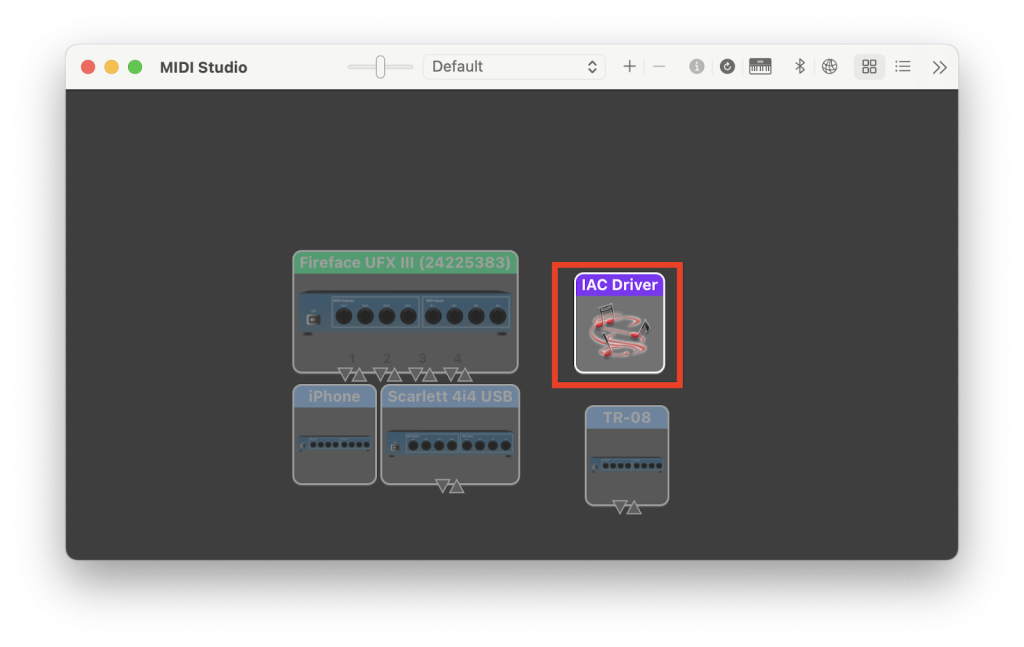1024x647 pixels.
Task: Select the Scarlett 4i4 USB device
Action: (450, 434)
